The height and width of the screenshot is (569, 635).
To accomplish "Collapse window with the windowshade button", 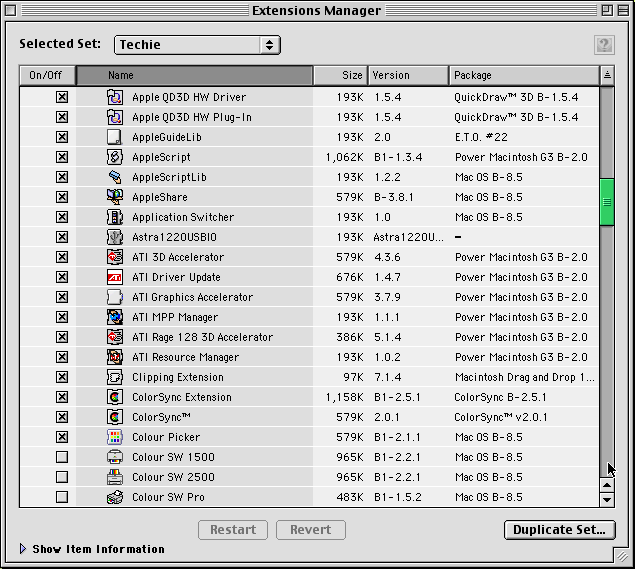I will click(x=623, y=10).
